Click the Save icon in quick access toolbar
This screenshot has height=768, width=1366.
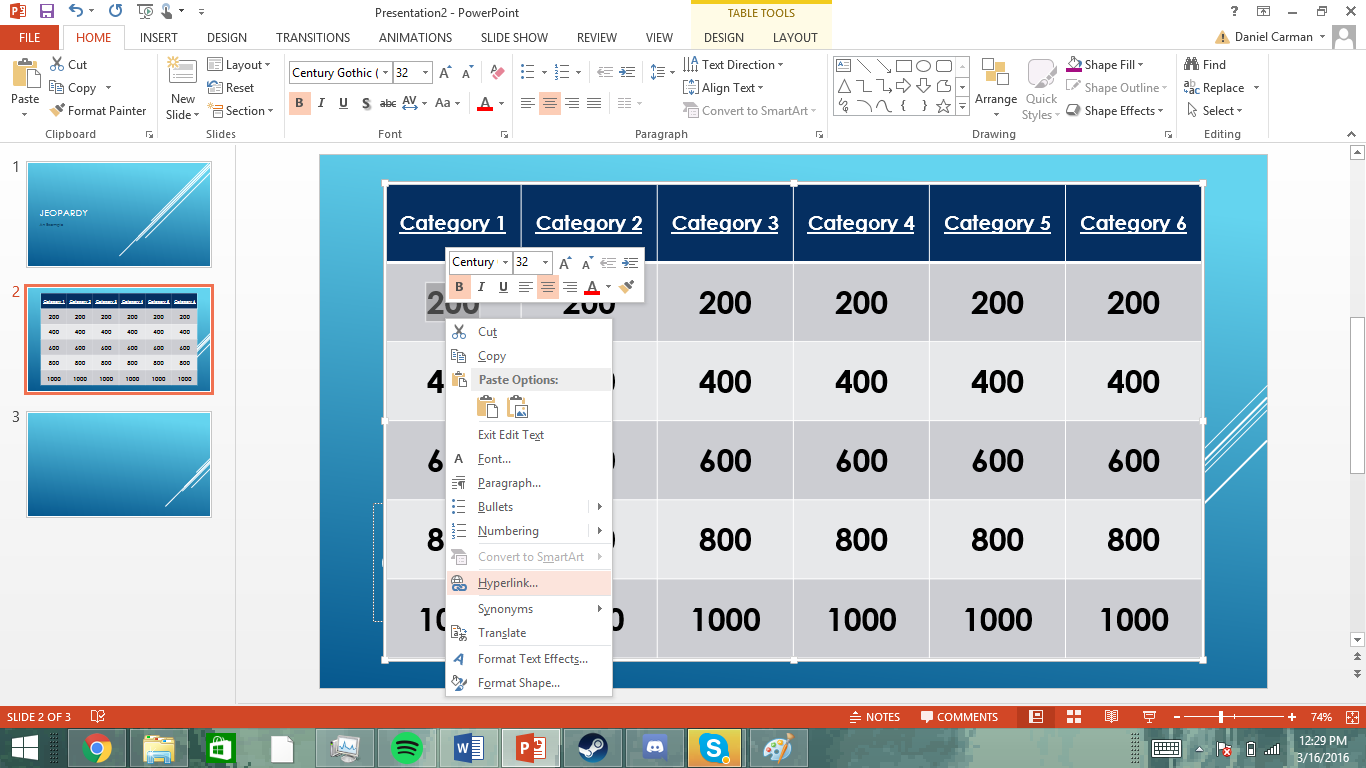46,12
